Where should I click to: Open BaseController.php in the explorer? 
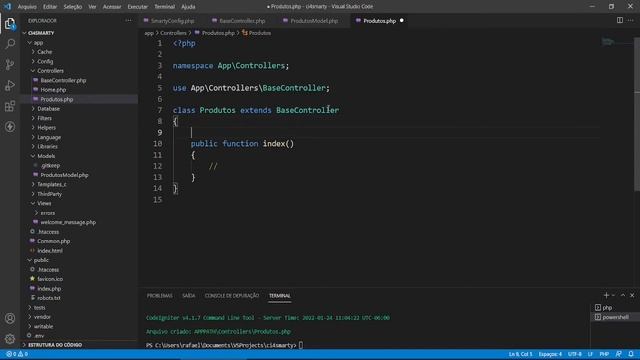coord(63,80)
